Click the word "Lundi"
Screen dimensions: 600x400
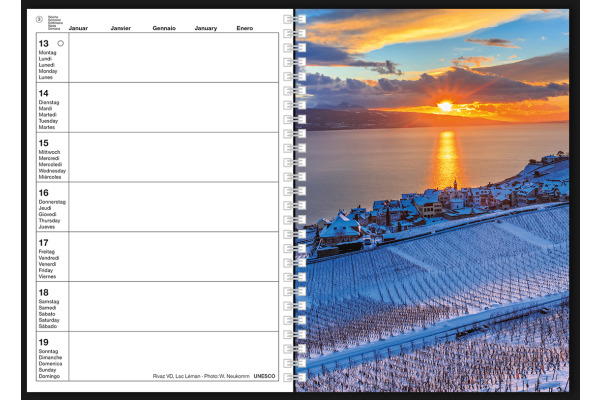pyautogui.click(x=45, y=59)
